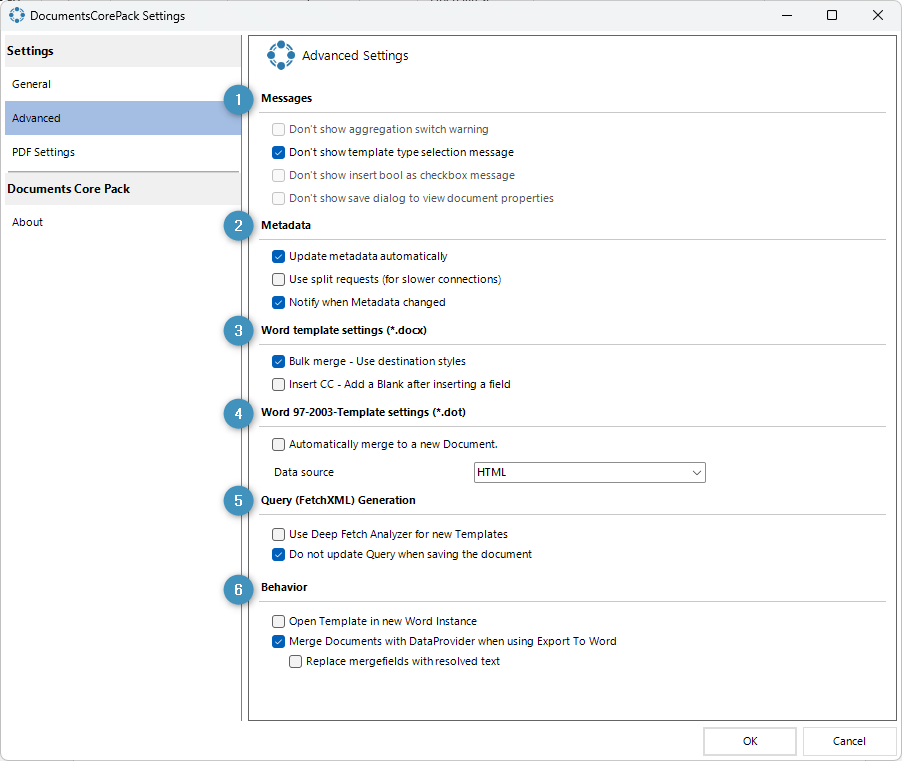Check Open Template in new Word Instance
The height and width of the screenshot is (761, 902).
(x=278, y=621)
